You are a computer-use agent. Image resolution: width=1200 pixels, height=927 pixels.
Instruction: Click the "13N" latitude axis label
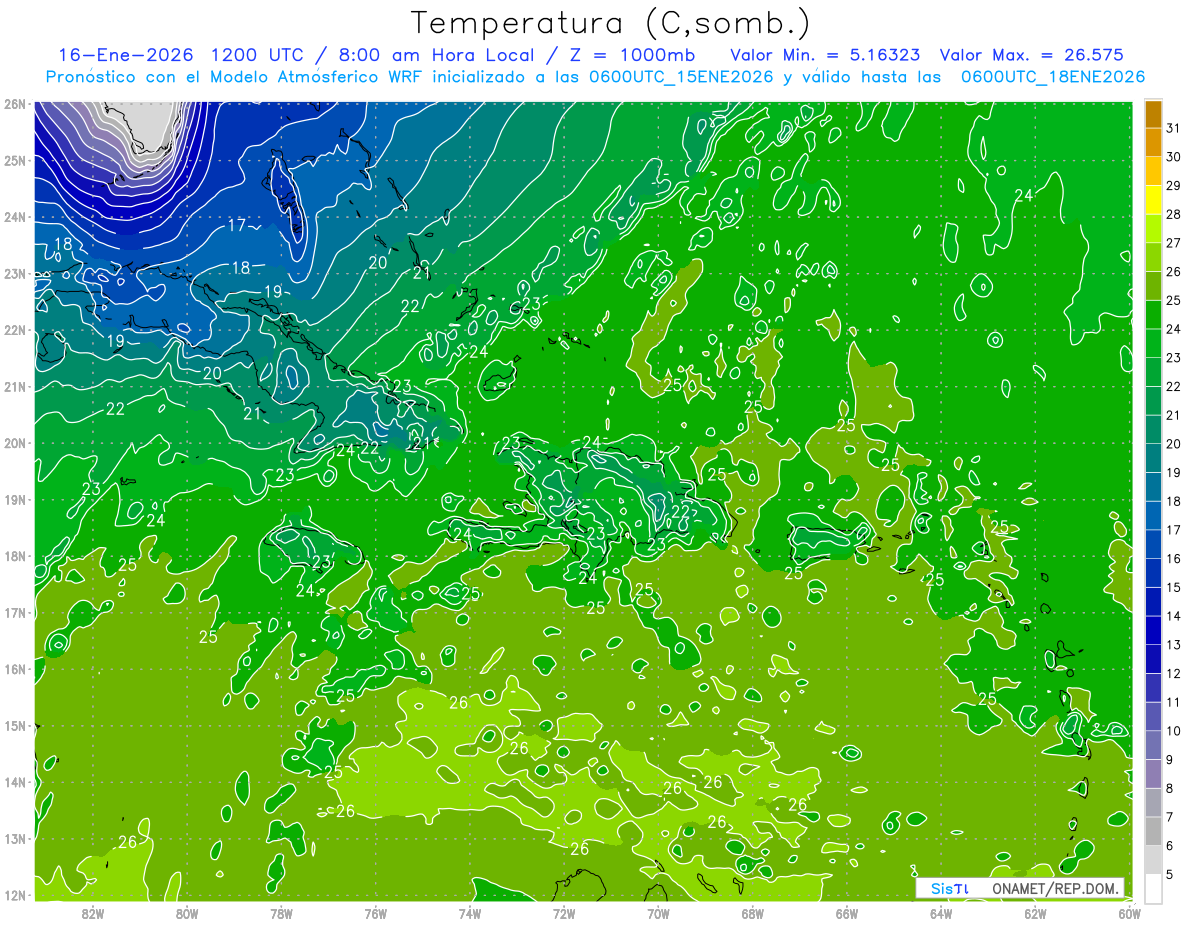(14, 839)
